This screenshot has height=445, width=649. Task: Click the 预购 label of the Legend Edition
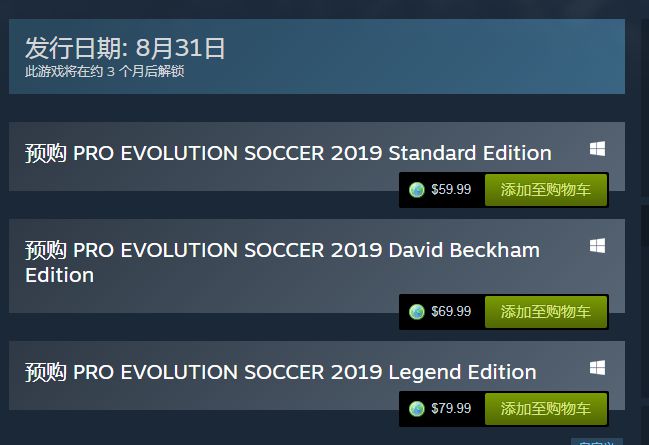tap(45, 372)
